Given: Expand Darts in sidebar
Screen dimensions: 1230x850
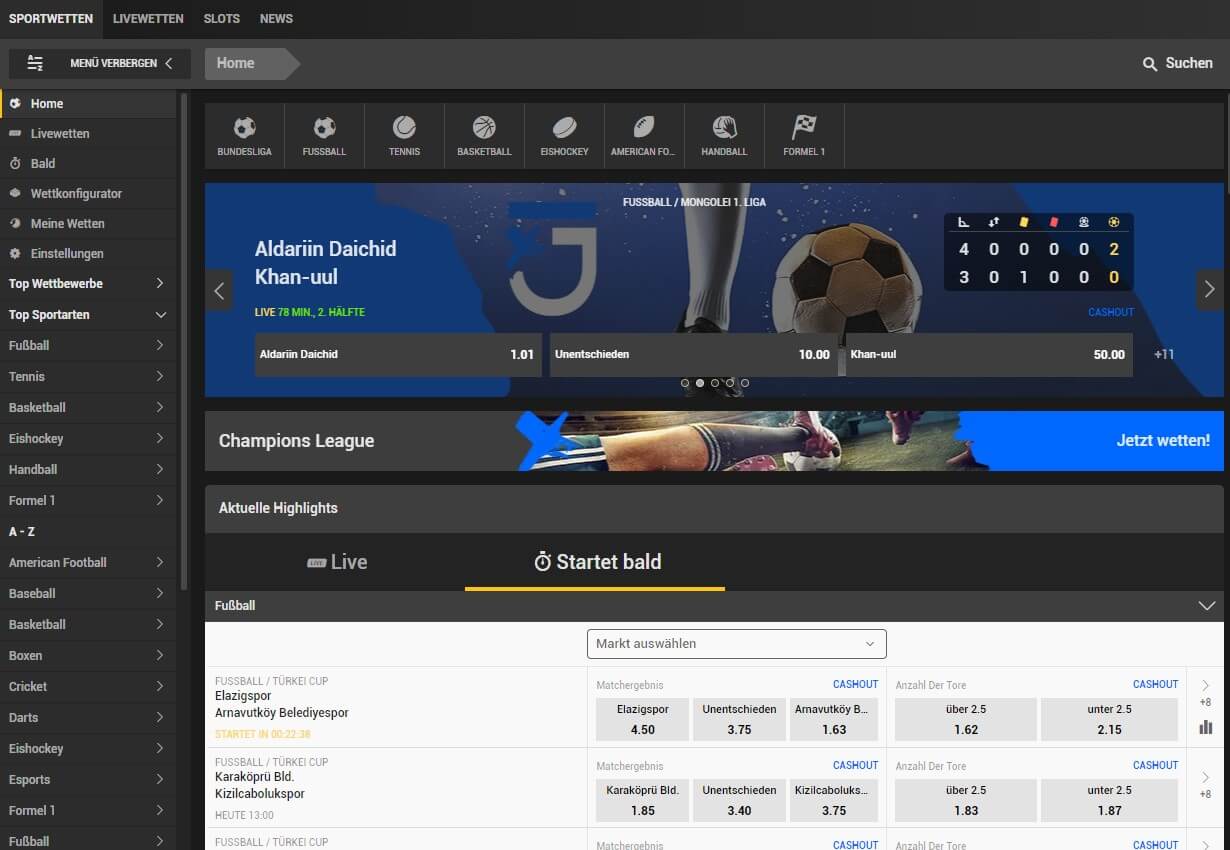Looking at the screenshot, I should tap(160, 718).
